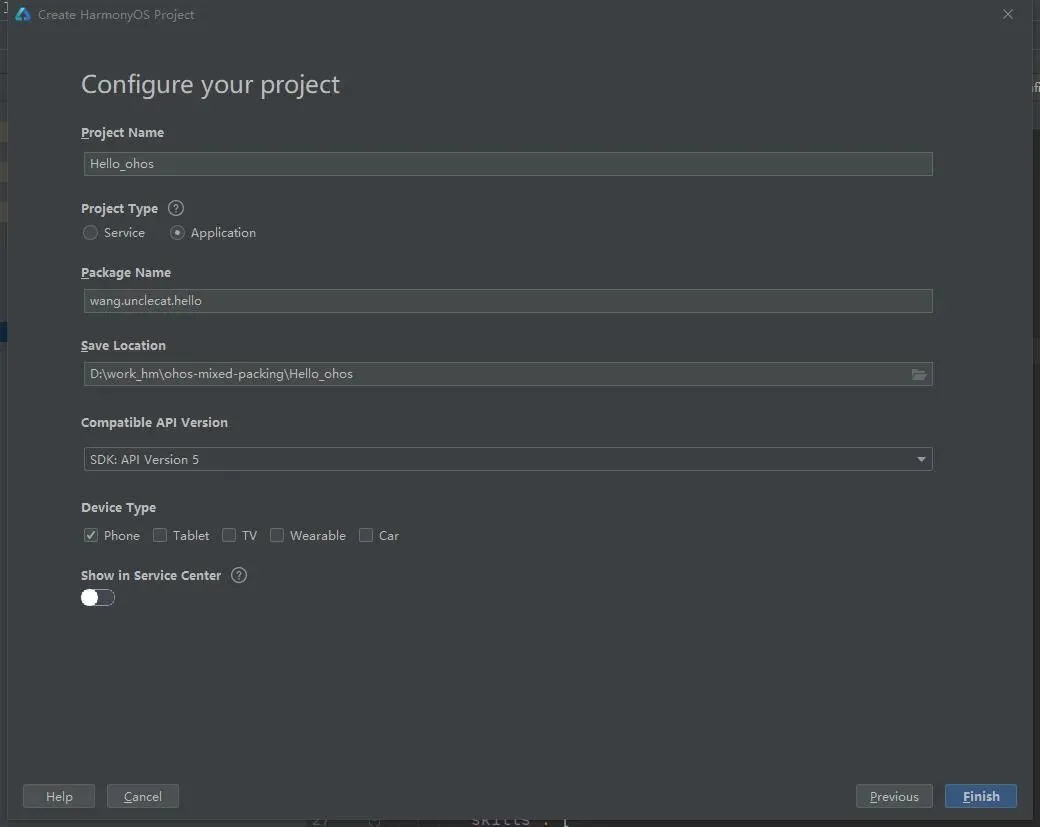
Task: Check the TV device type
Action: pos(229,535)
